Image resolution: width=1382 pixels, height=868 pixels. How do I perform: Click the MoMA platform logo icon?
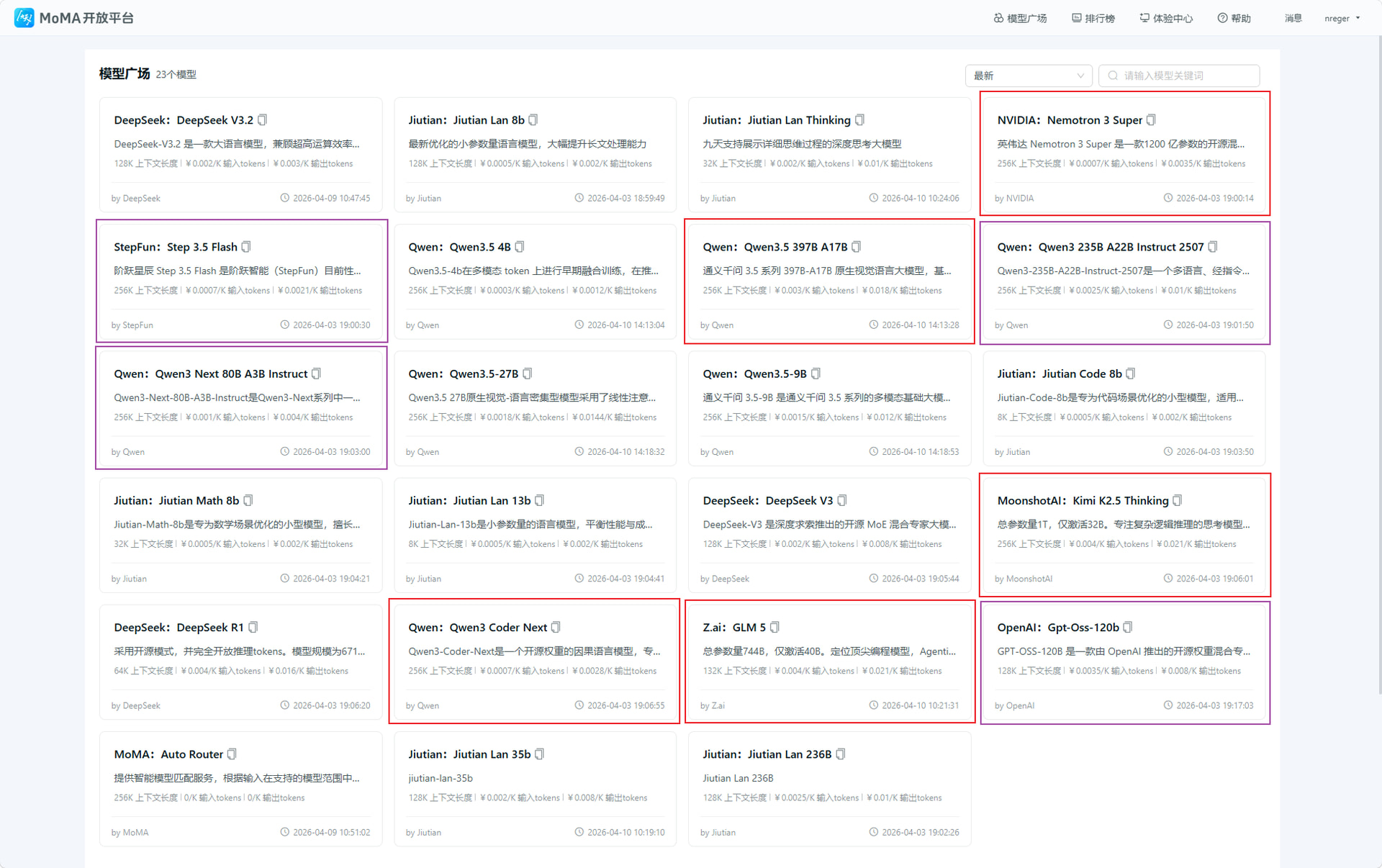point(24,18)
